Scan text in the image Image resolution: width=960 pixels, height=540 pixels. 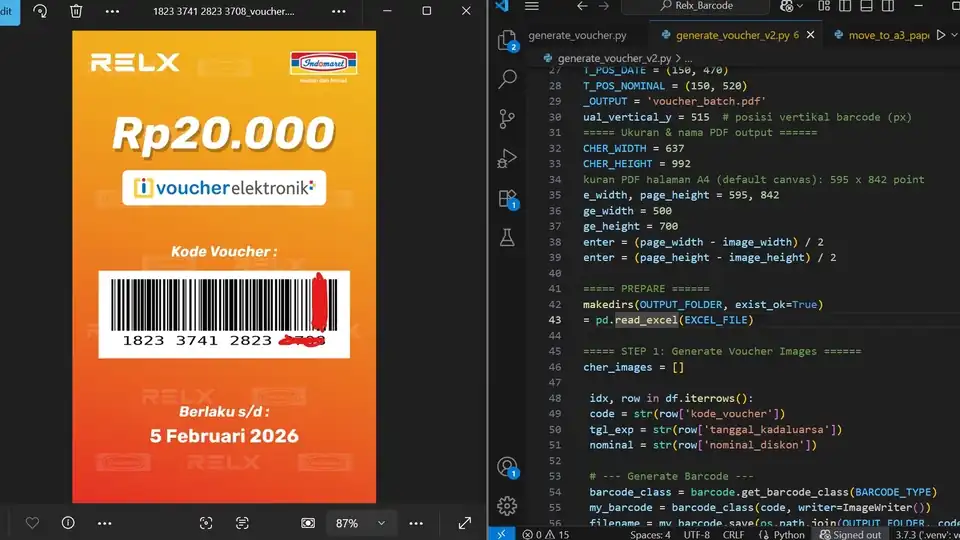[242, 523]
